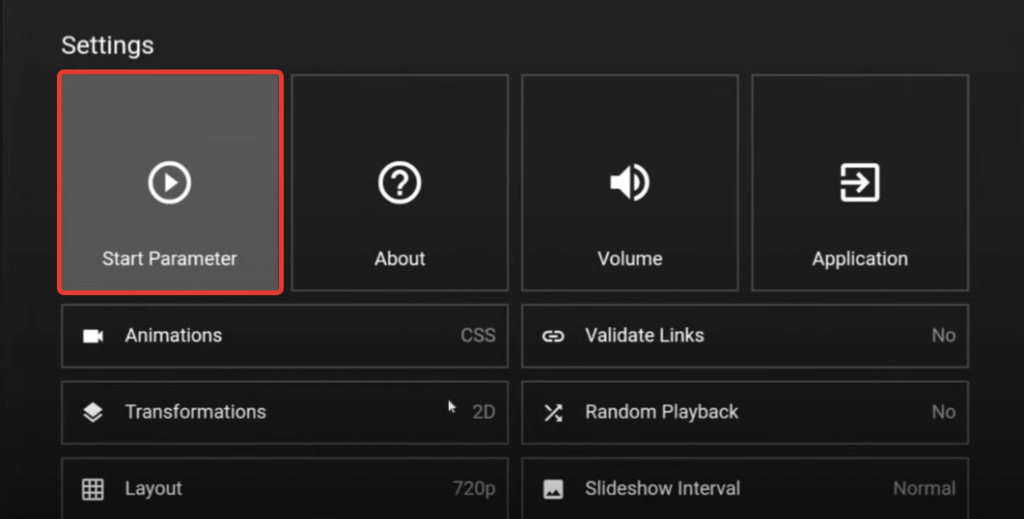Image resolution: width=1024 pixels, height=519 pixels.
Task: Click the exit arrow icon for Application
Action: point(860,183)
